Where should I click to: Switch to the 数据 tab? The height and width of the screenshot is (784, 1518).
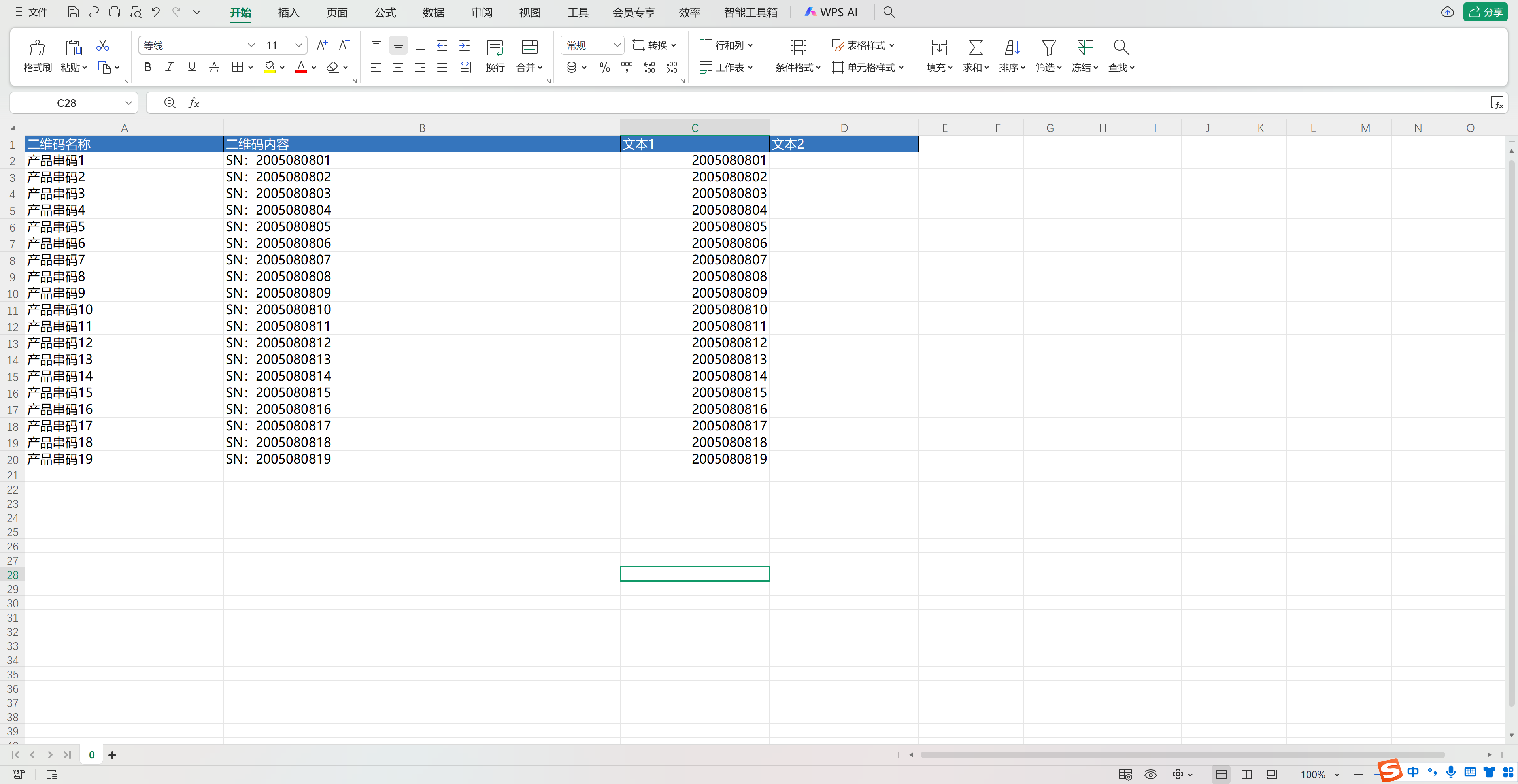pos(434,12)
